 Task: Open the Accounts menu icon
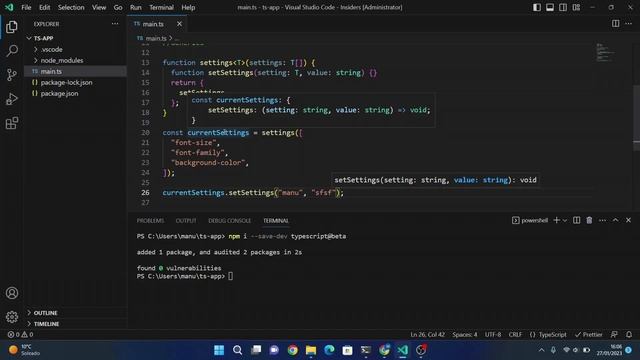click(x=12, y=293)
